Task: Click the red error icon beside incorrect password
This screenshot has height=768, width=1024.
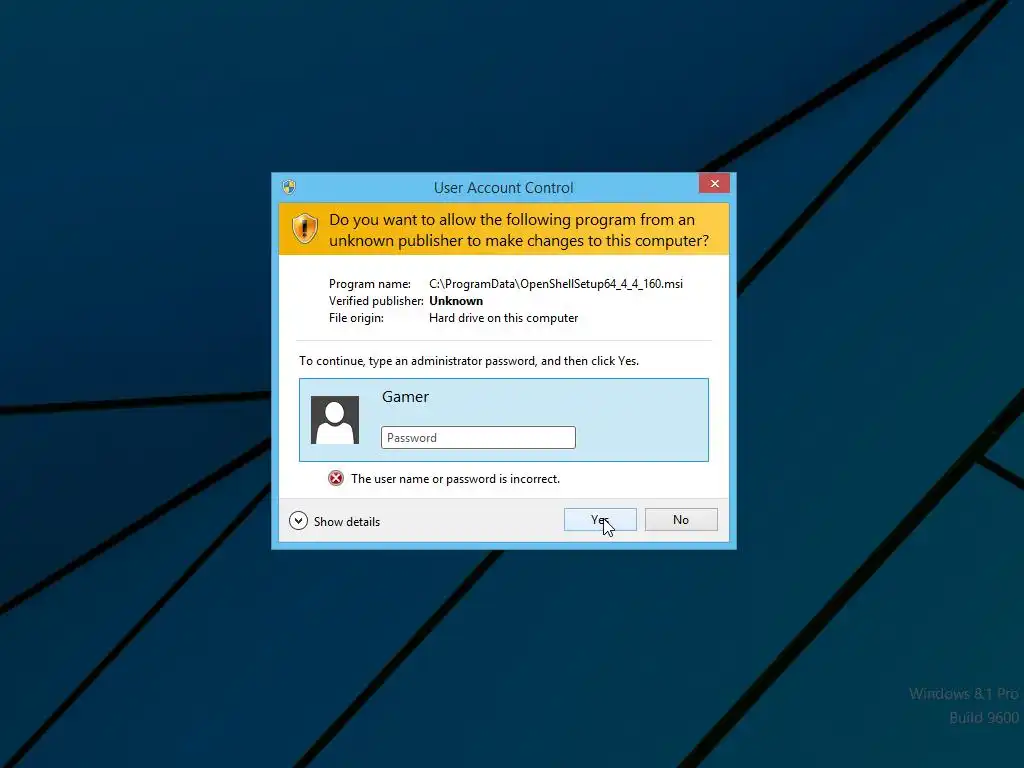Action: (336, 478)
